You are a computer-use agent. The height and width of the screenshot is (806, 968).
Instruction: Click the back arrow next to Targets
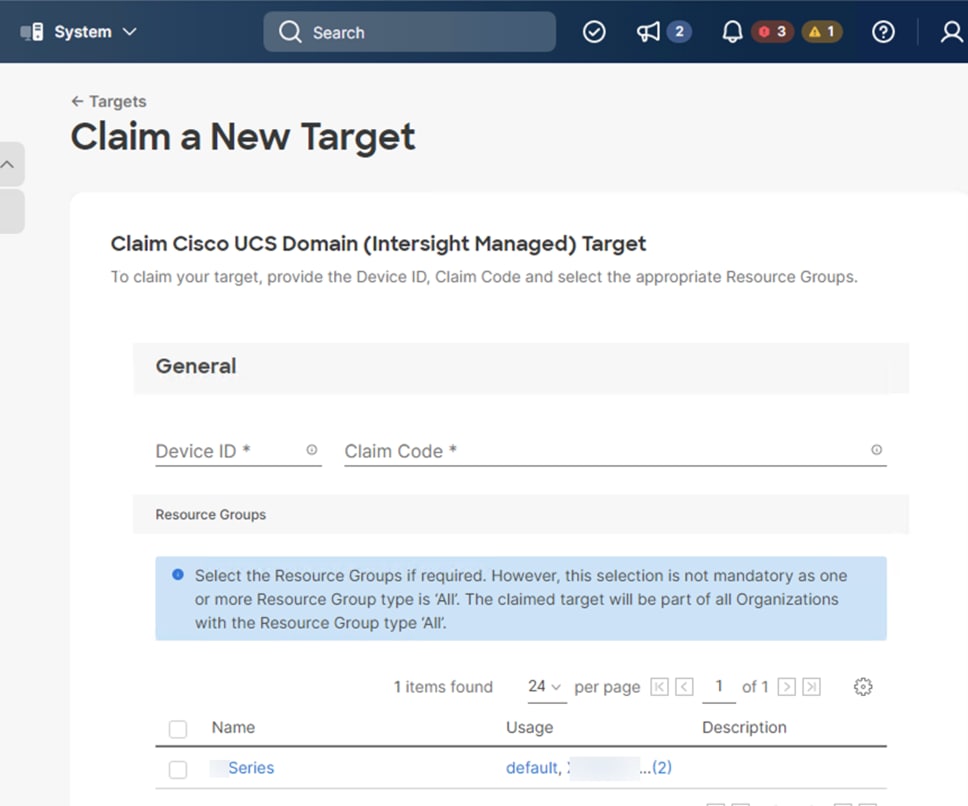coord(77,101)
